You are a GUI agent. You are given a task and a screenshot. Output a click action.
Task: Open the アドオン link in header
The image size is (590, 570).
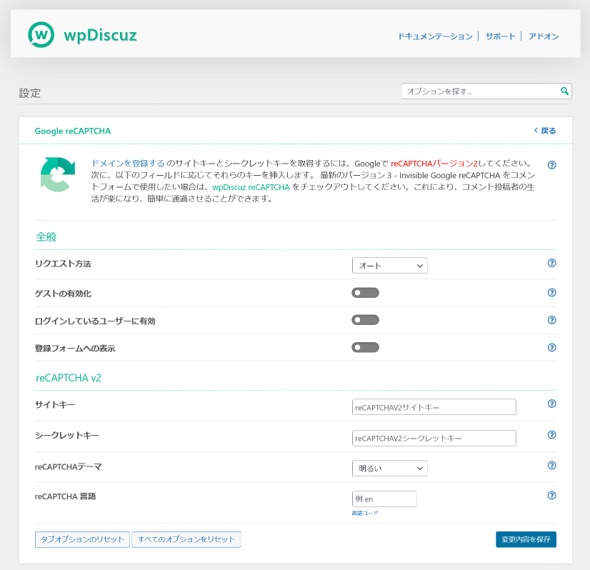tap(544, 36)
